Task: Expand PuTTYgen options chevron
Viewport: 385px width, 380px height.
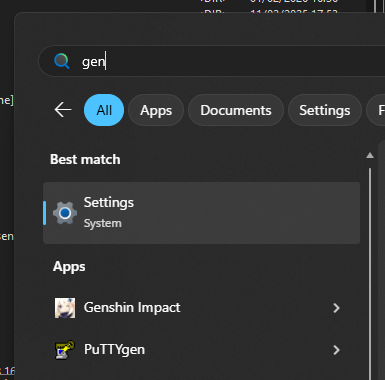Action: click(336, 350)
